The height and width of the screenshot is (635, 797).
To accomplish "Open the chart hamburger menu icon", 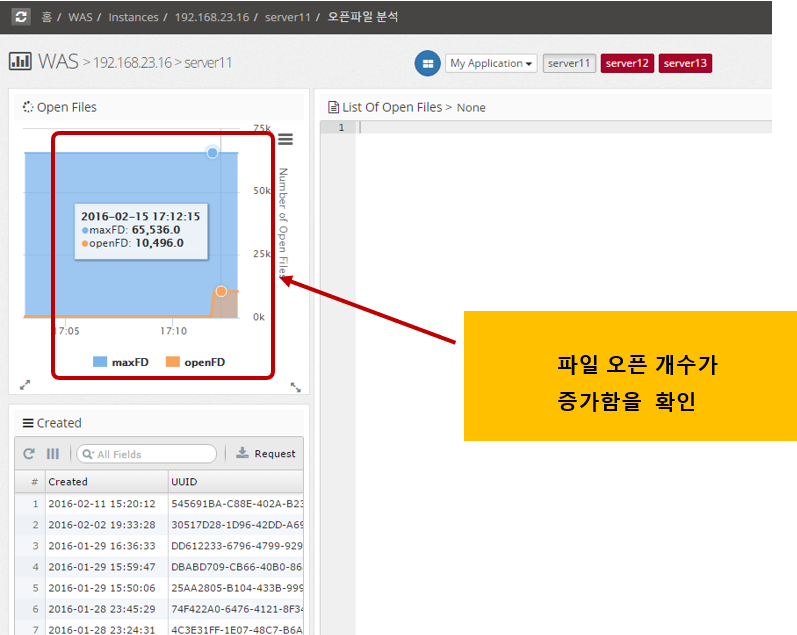I will click(285, 139).
